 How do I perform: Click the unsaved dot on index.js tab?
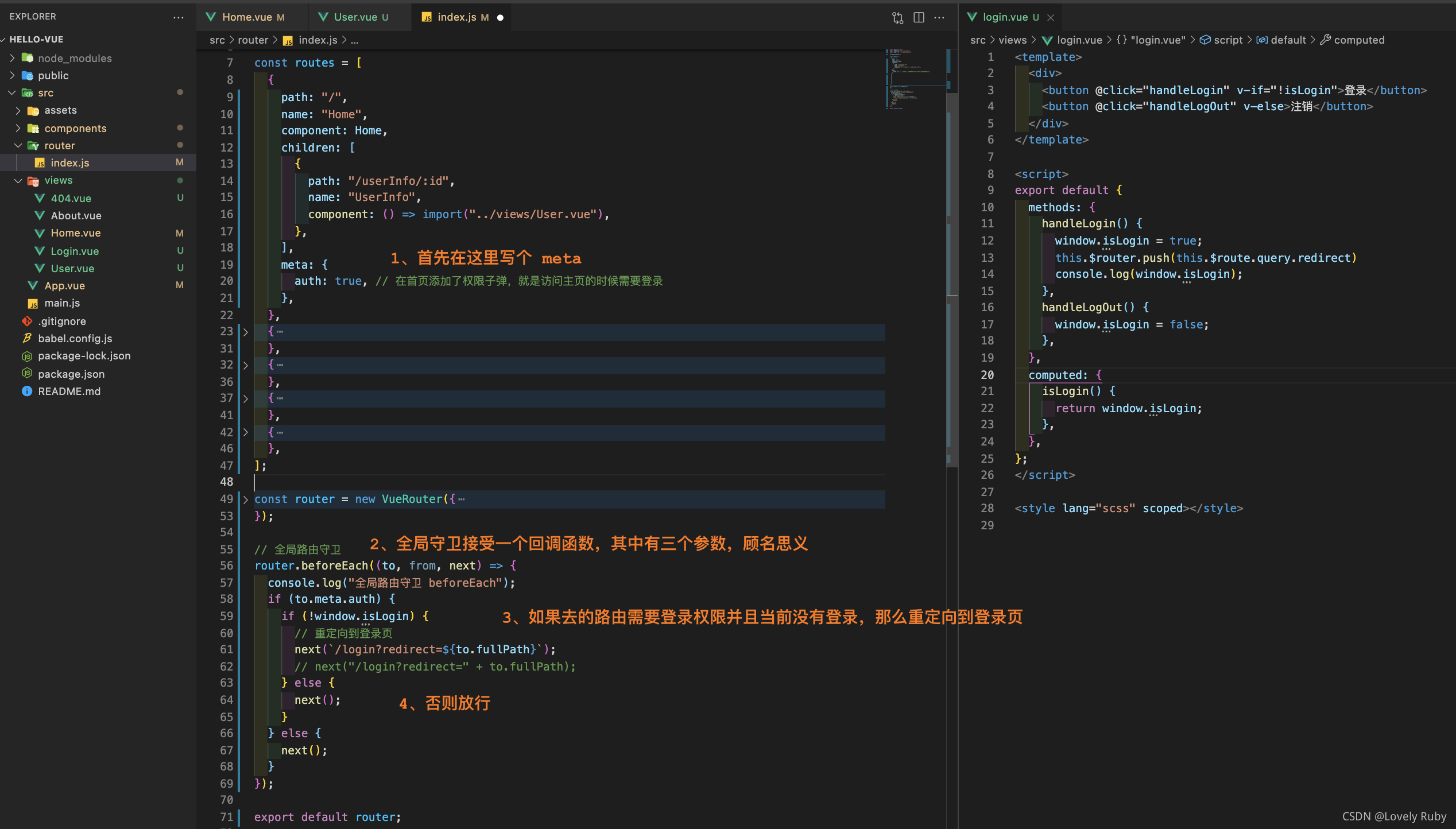500,18
